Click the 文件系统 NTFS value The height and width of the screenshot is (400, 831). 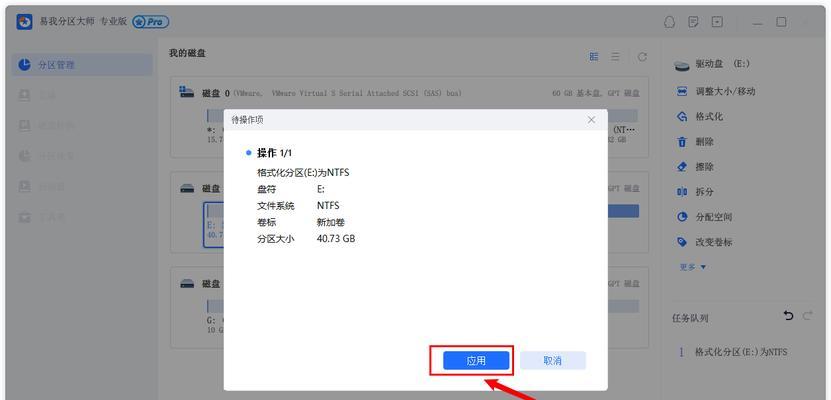pos(328,206)
